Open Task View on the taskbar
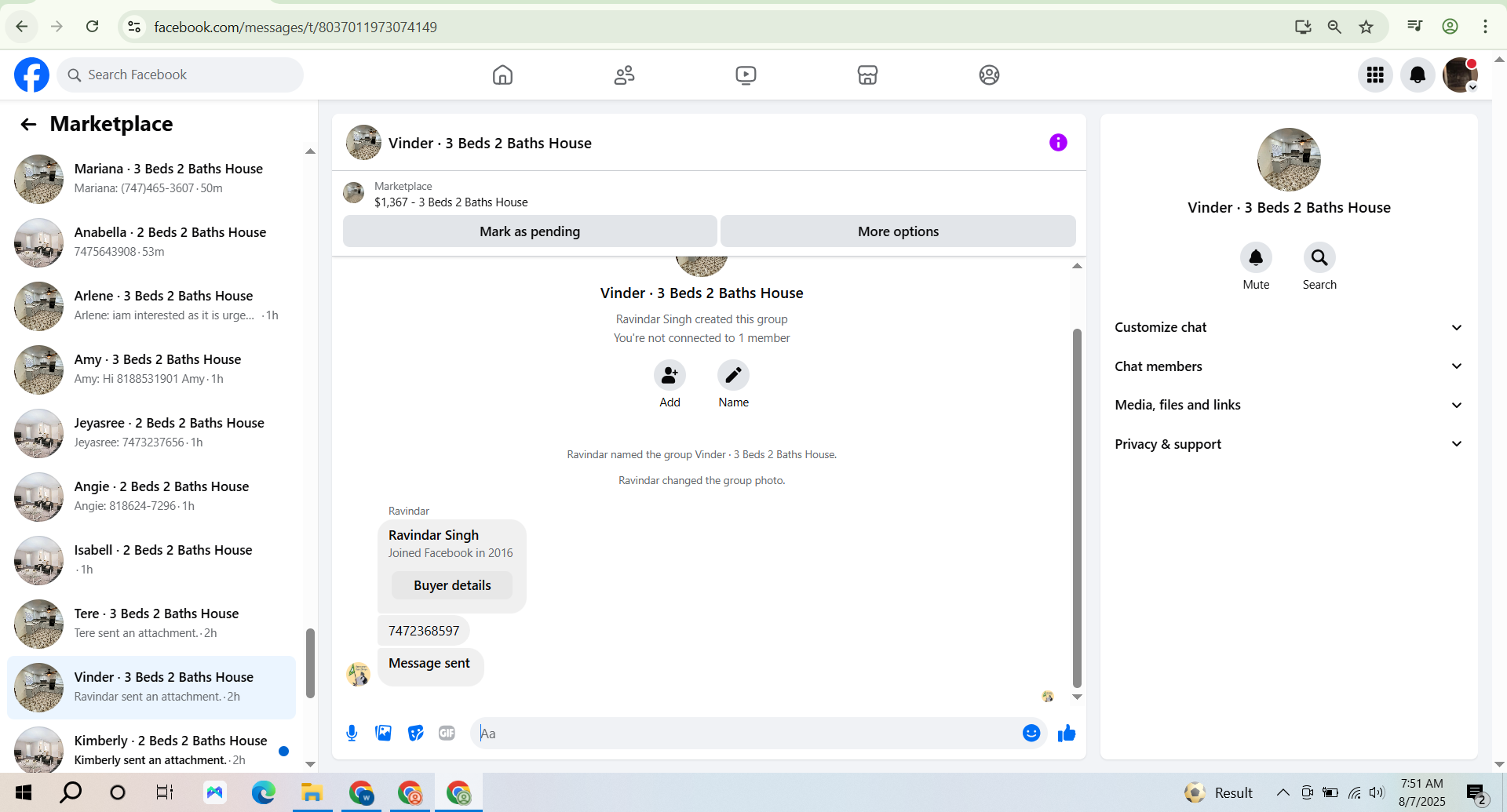Viewport: 1507px width, 812px height. point(164,792)
